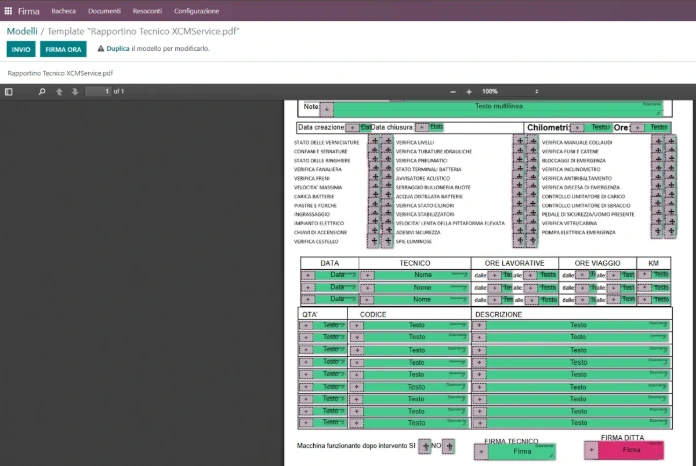Click the page number input field
Screen dimensions: 696x466
point(98,91)
